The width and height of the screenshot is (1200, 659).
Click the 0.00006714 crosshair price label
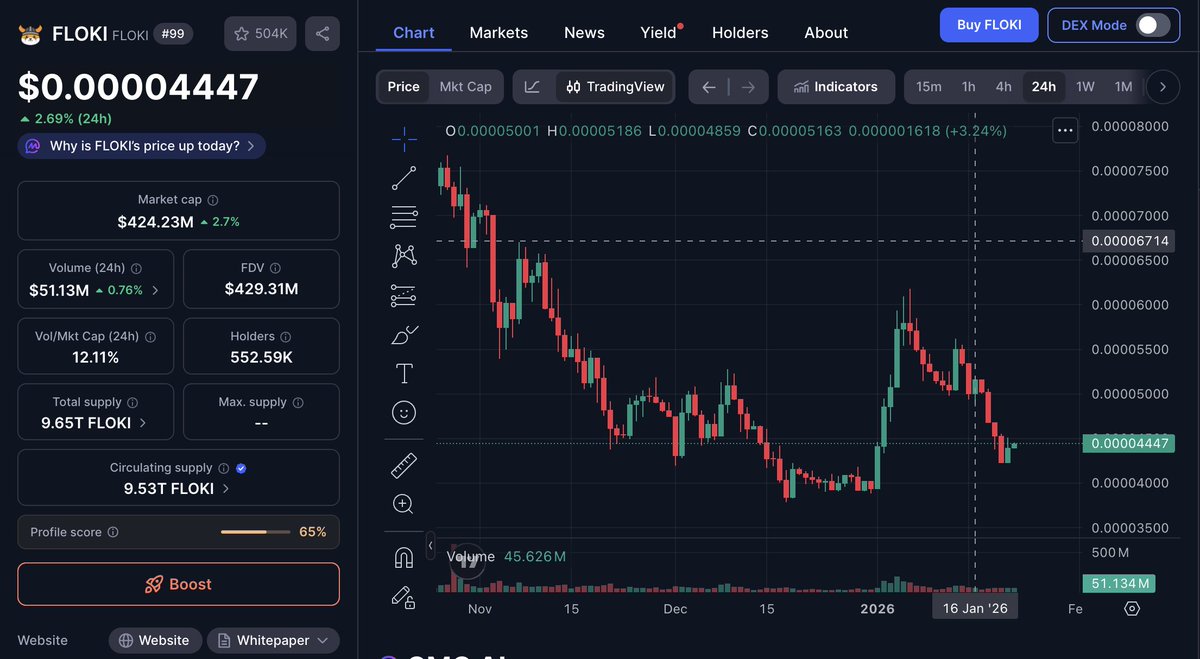tap(1130, 241)
